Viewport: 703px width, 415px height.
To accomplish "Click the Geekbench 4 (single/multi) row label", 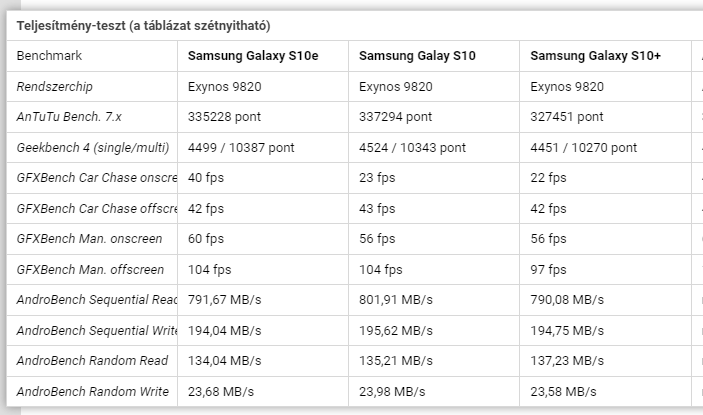I will point(93,147).
